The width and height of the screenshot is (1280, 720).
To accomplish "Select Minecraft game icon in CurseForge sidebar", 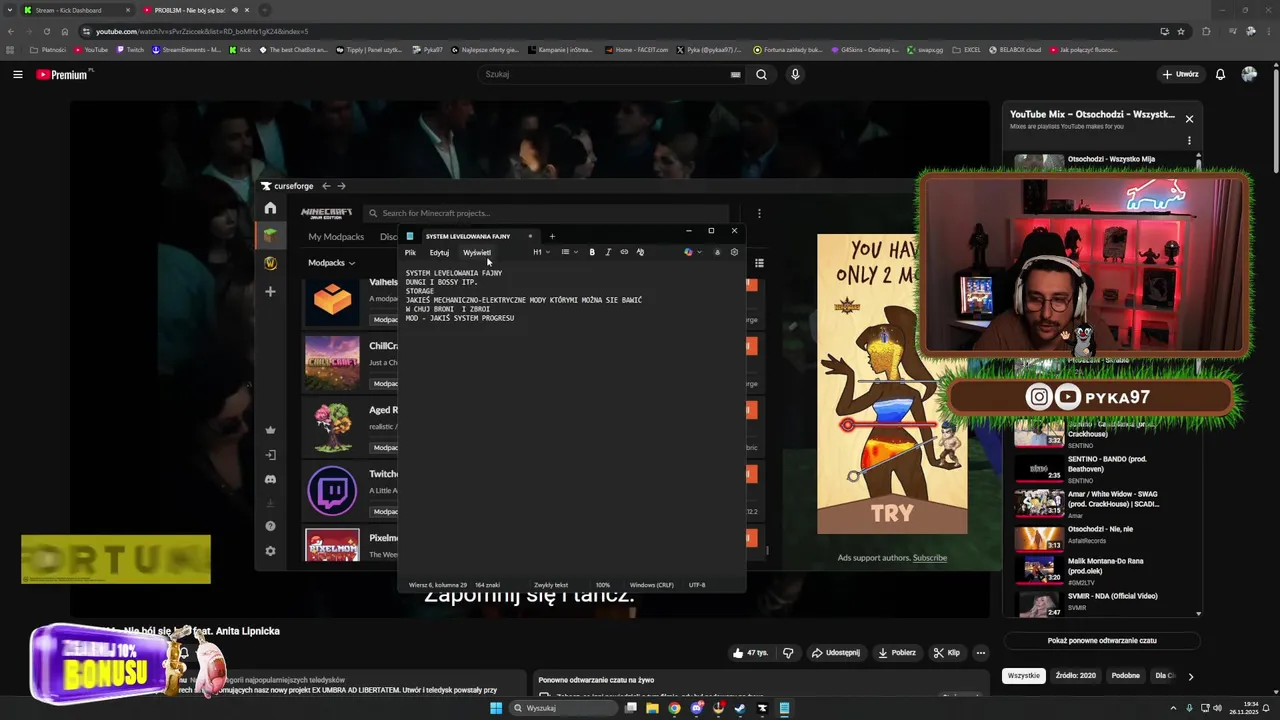I will pyautogui.click(x=270, y=235).
